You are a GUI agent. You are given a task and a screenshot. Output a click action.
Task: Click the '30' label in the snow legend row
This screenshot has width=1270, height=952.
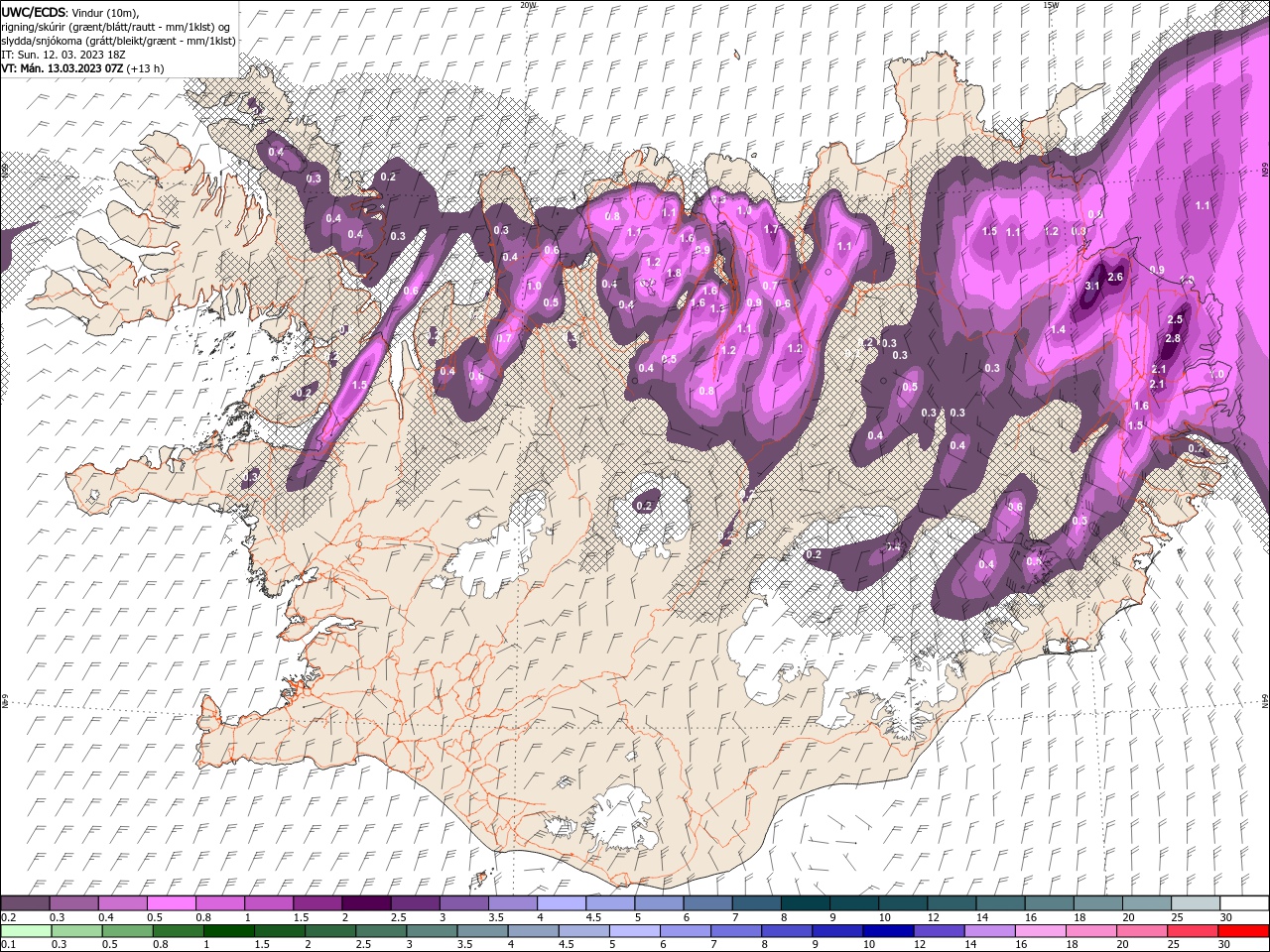pos(1226,917)
